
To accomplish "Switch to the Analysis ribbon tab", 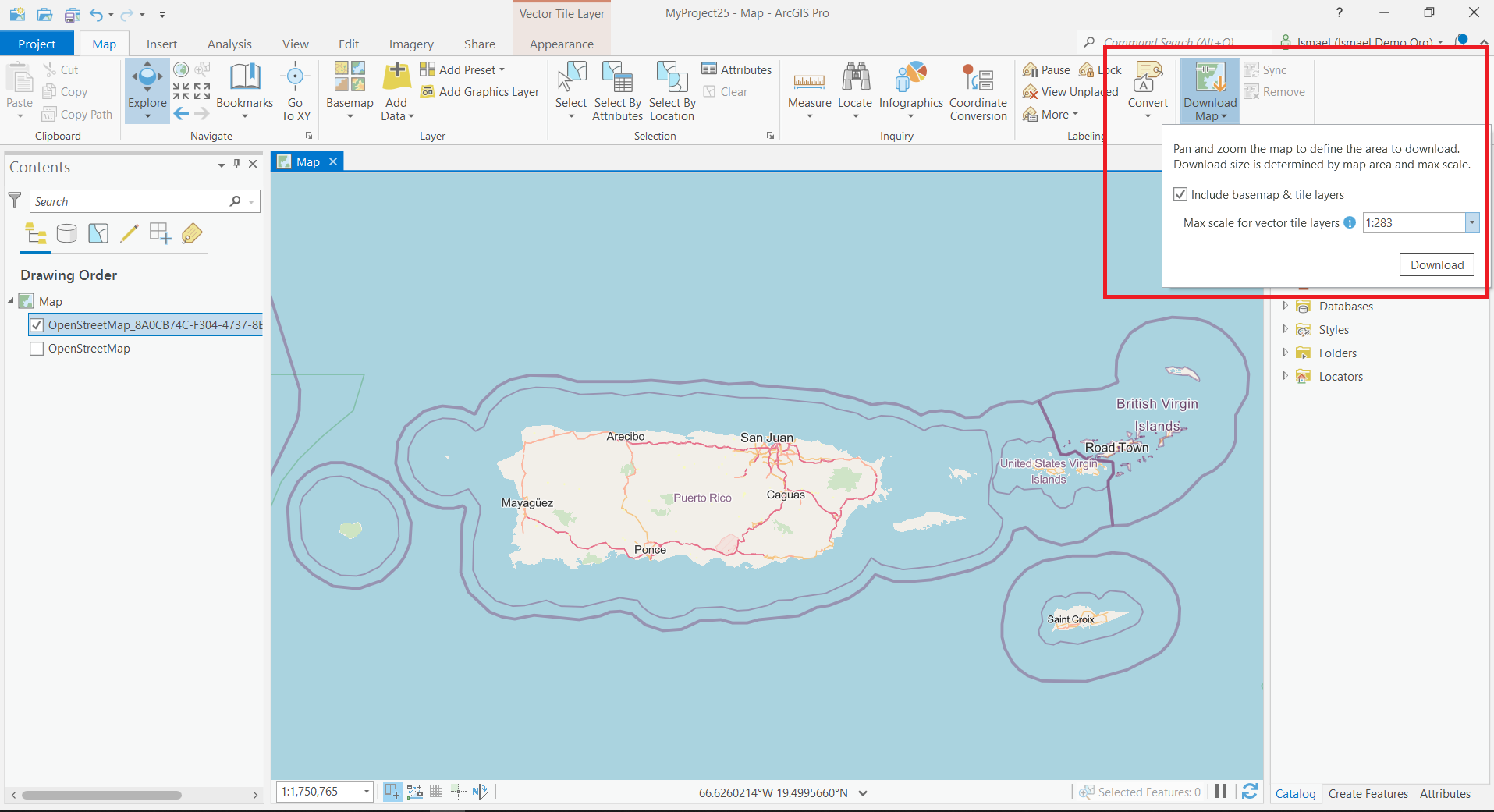I will click(229, 44).
